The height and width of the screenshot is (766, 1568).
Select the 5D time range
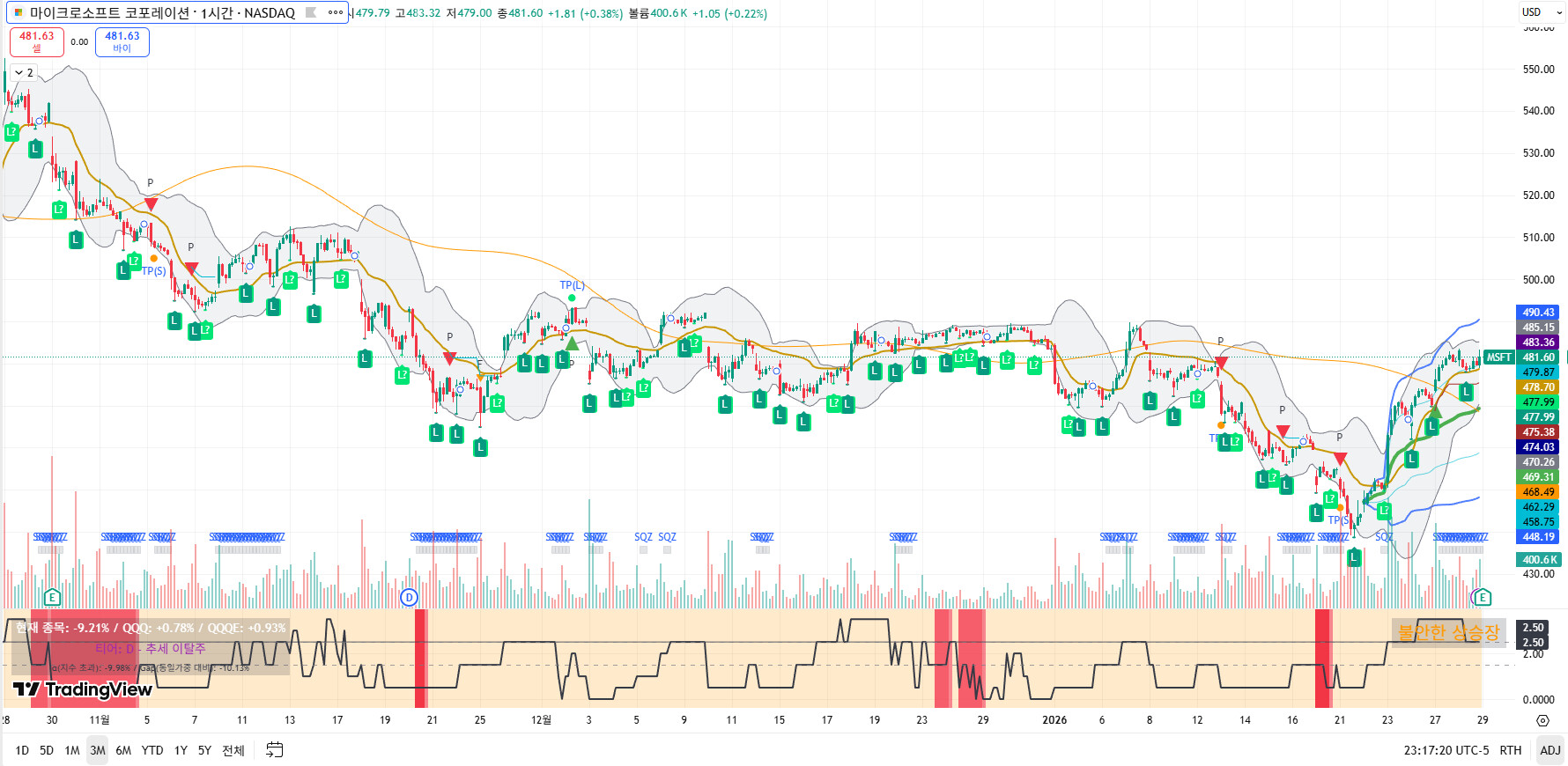click(47, 750)
